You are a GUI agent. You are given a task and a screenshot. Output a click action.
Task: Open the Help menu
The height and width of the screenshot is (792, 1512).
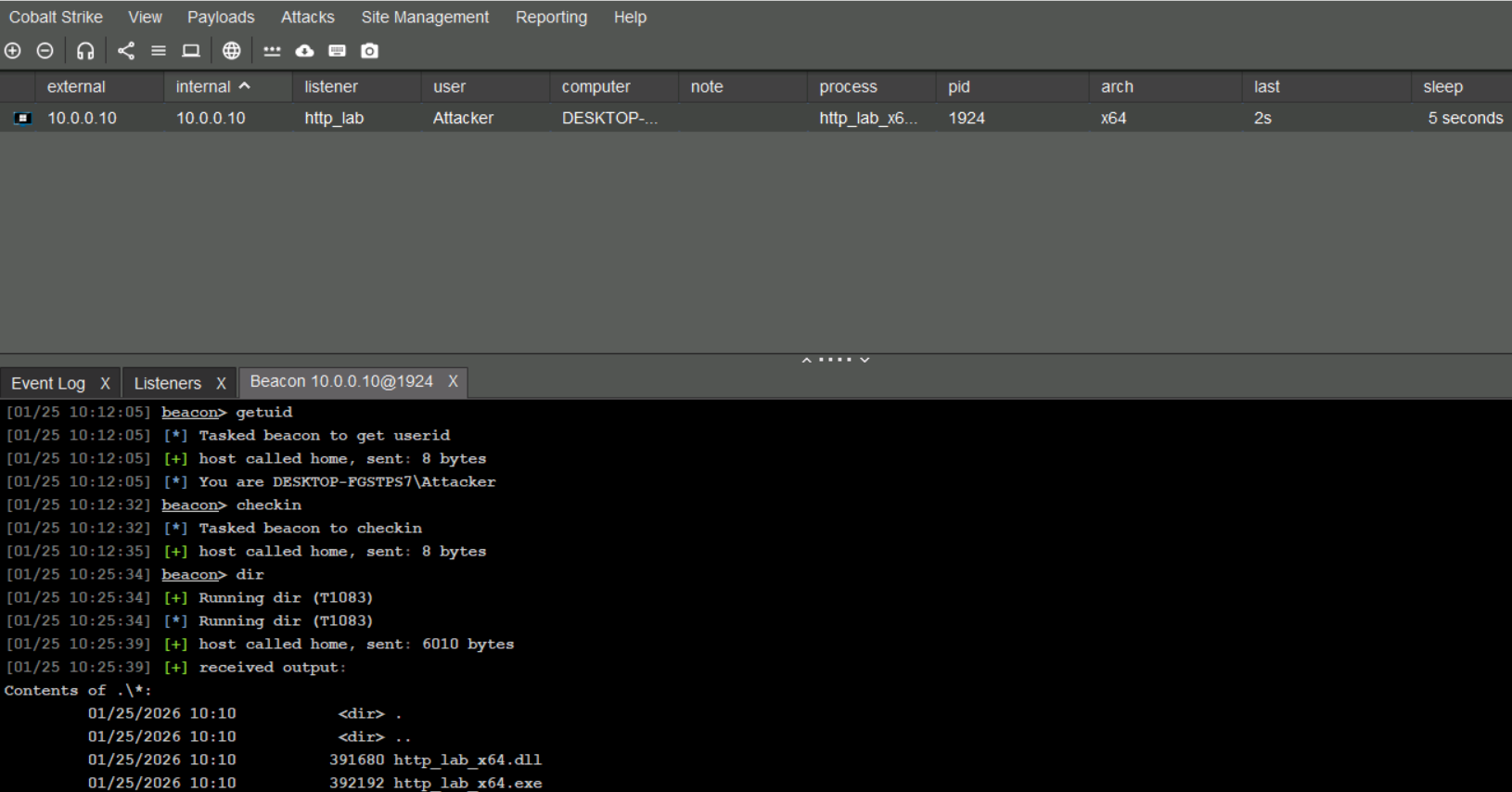pyautogui.click(x=630, y=18)
